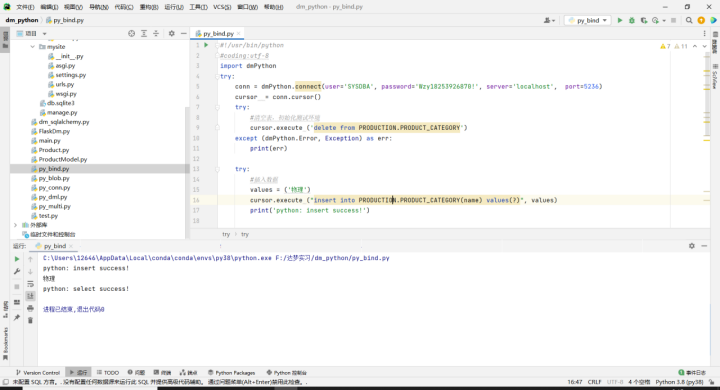Image resolution: width=720 pixels, height=390 pixels.
Task: Open project panel gear settings
Action: point(172,34)
